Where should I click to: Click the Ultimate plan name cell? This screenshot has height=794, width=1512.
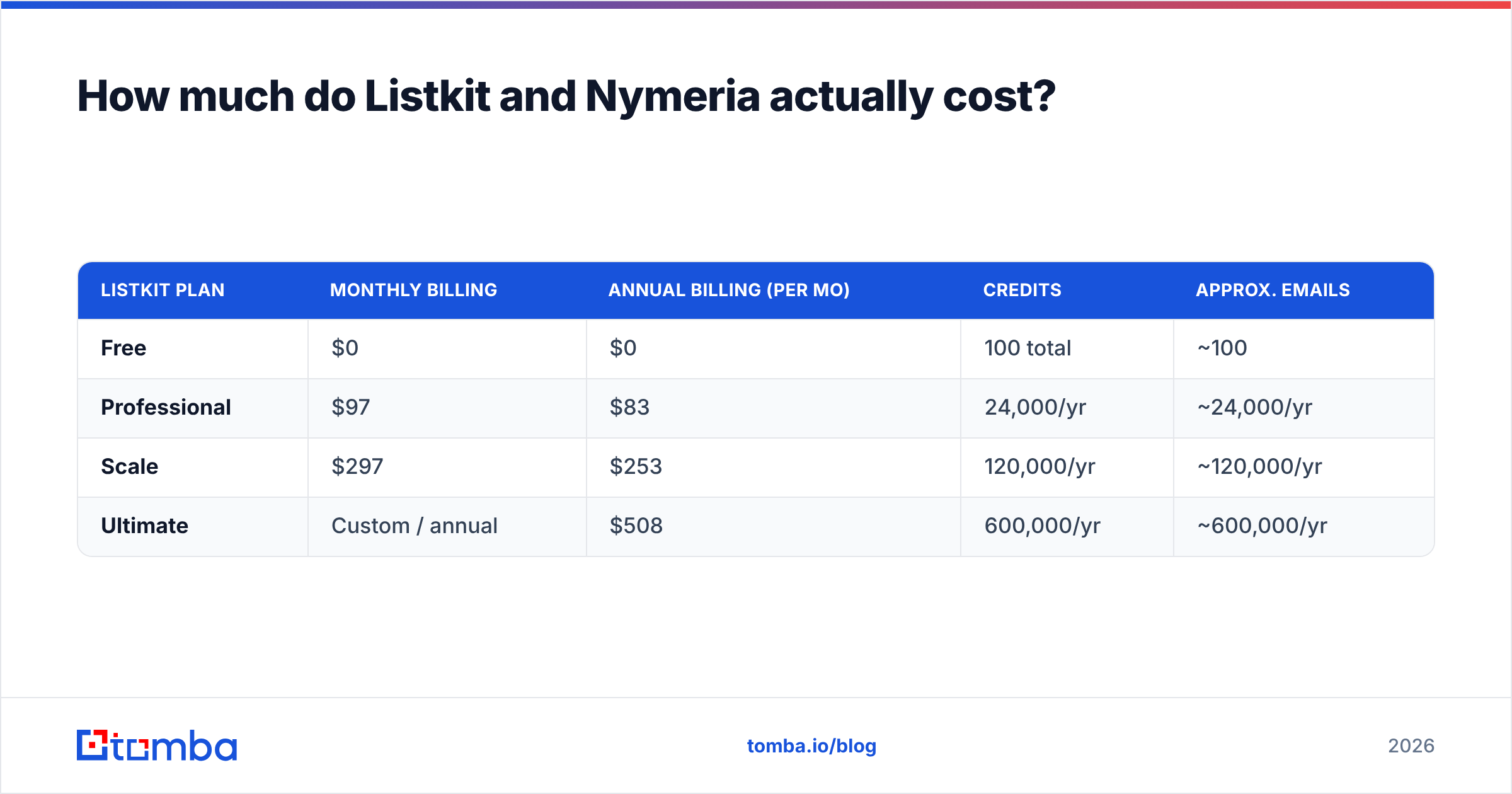click(x=193, y=526)
